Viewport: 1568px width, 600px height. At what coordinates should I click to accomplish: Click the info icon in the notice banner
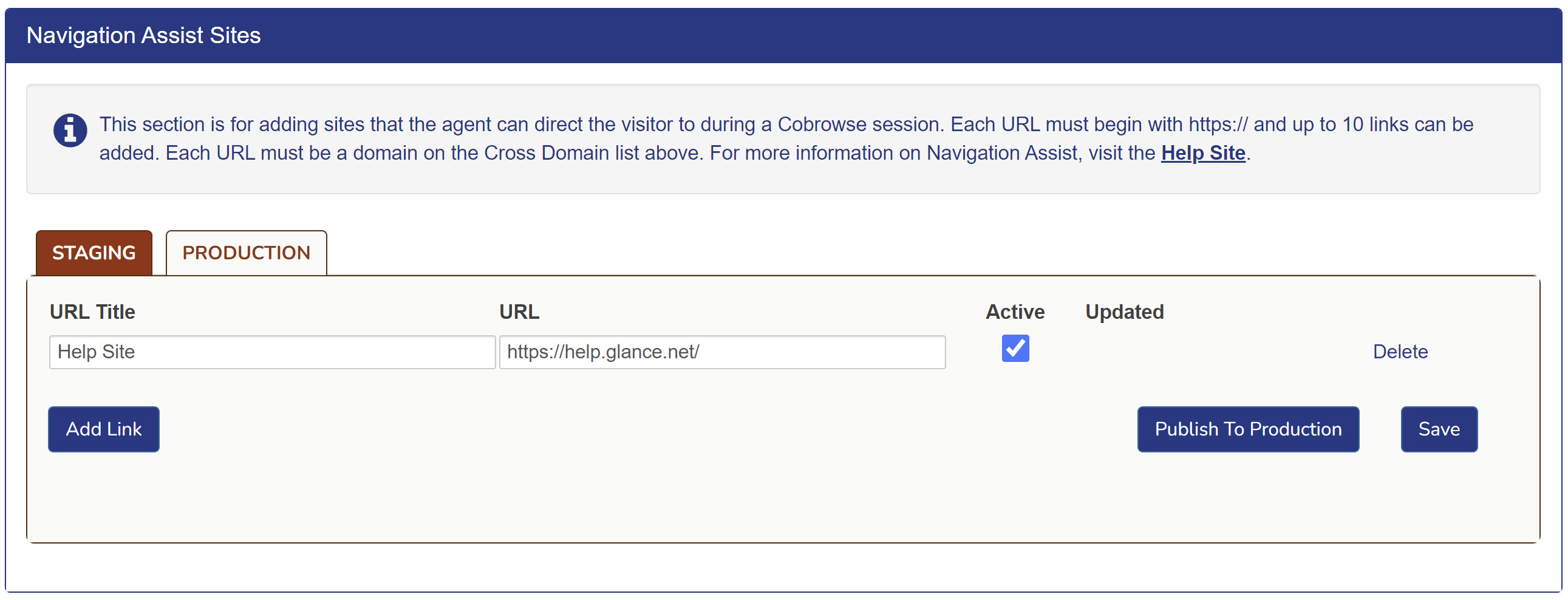tap(70, 130)
